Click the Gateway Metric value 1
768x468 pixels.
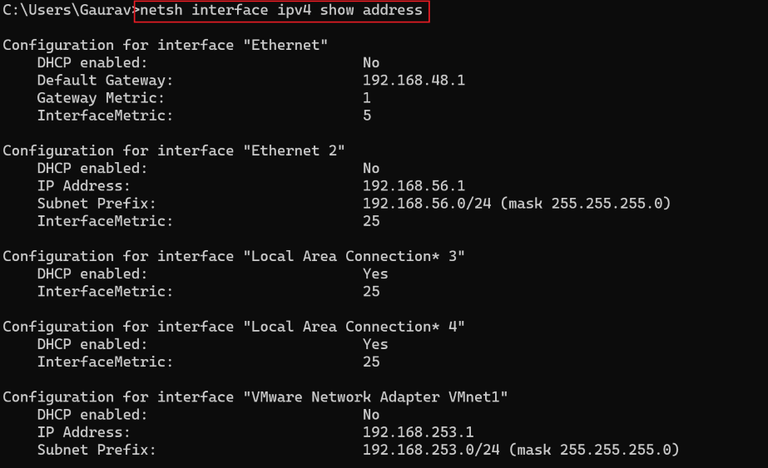tap(367, 98)
